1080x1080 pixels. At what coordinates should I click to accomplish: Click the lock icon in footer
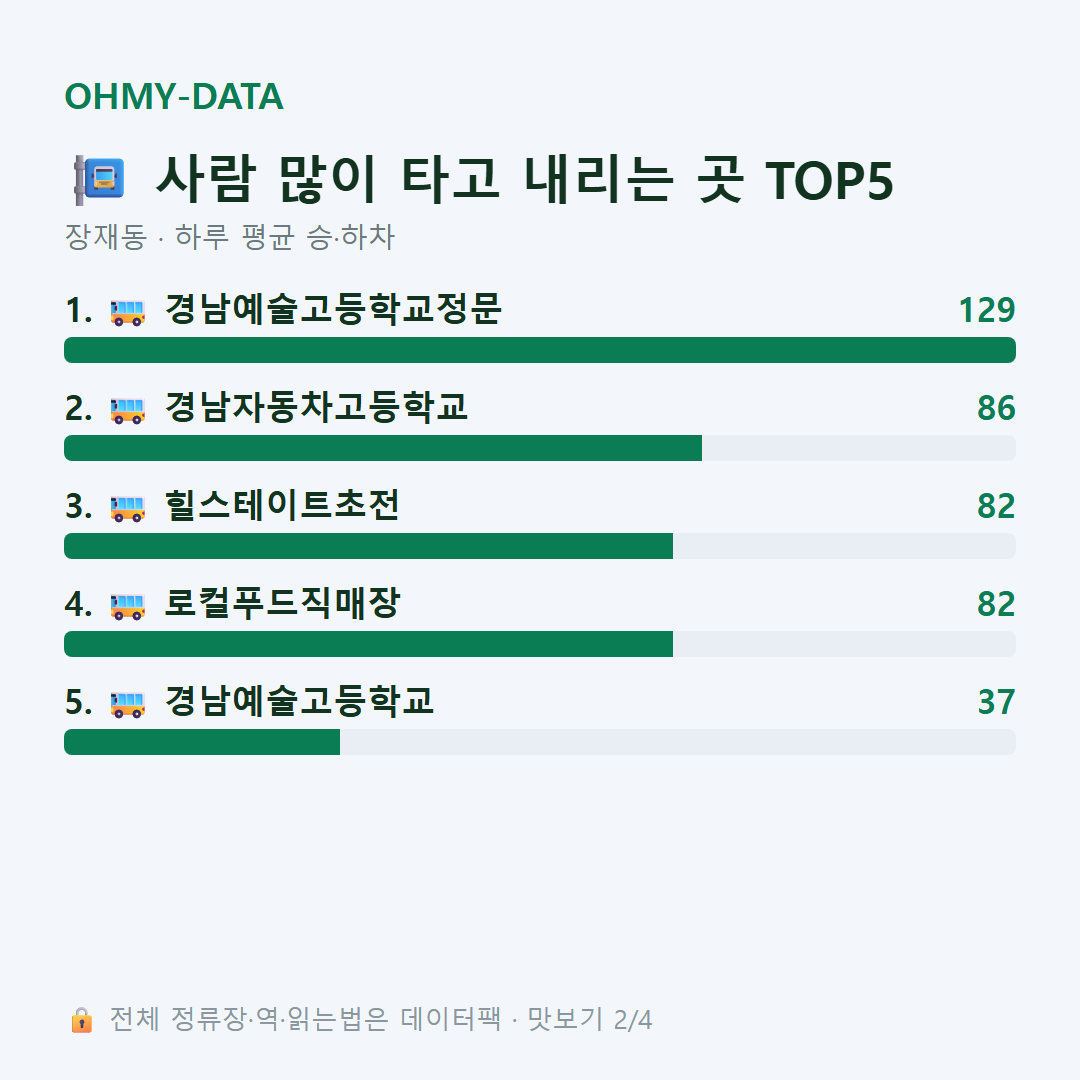(x=81, y=1020)
